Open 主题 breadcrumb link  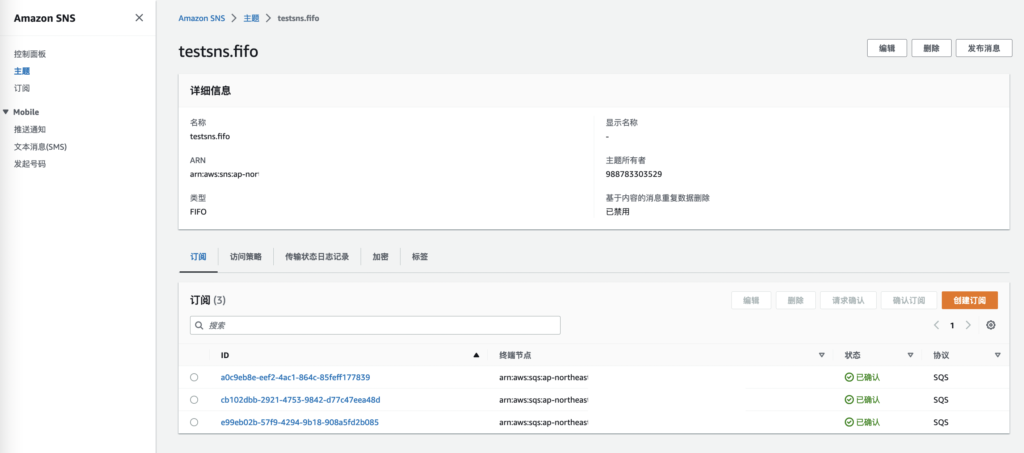tap(251, 18)
